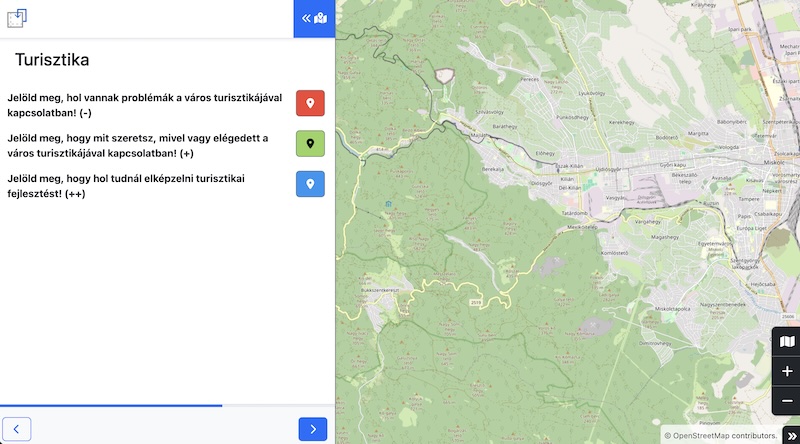Image resolution: width=800 pixels, height=444 pixels.
Task: Click the Tatárdomb label on the map
Action: [574, 213]
